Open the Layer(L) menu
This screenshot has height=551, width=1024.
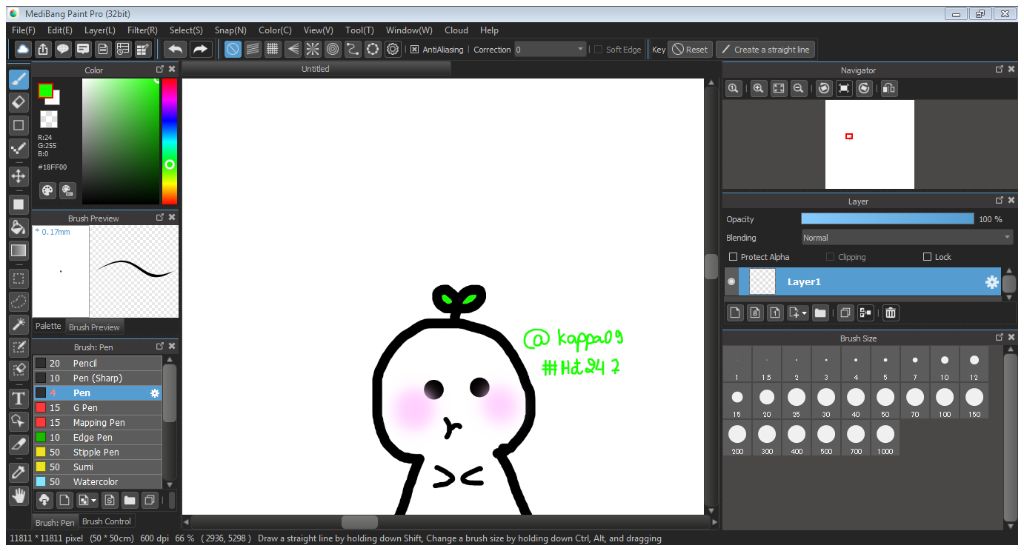coord(100,30)
